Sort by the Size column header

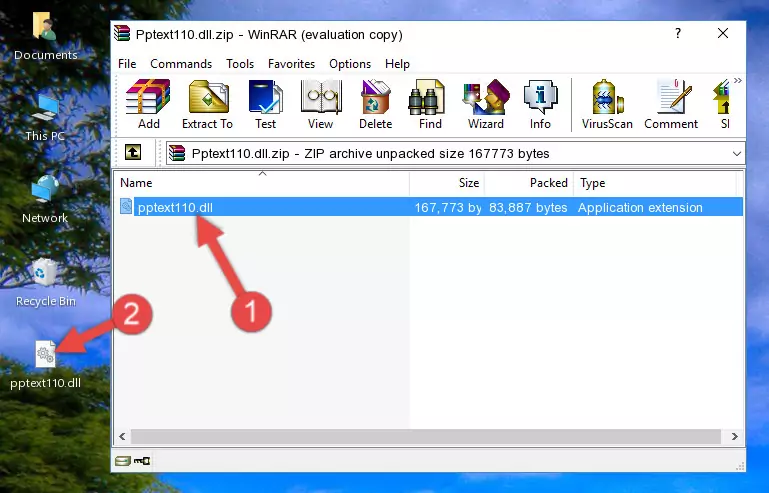447,183
